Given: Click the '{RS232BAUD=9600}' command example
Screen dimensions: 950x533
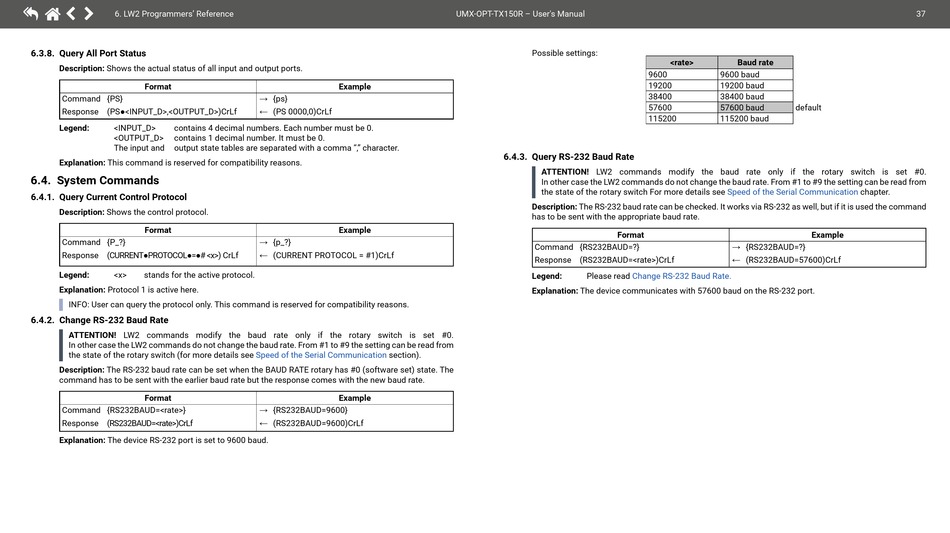Looking at the screenshot, I should [310, 410].
